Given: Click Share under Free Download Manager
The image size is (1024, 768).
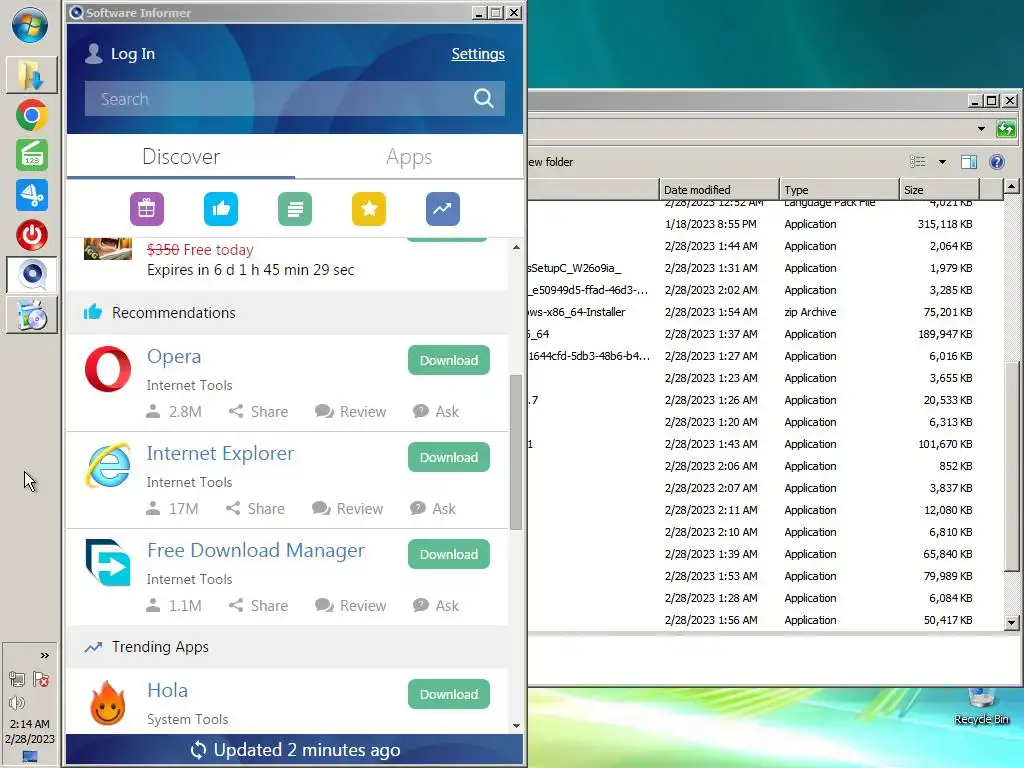Looking at the screenshot, I should (258, 605).
